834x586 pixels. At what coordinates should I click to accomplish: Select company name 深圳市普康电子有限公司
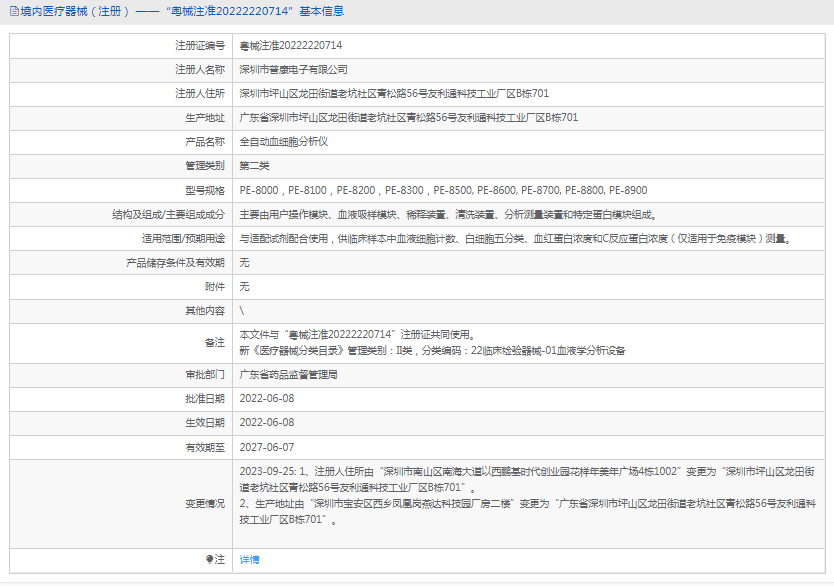click(293, 70)
